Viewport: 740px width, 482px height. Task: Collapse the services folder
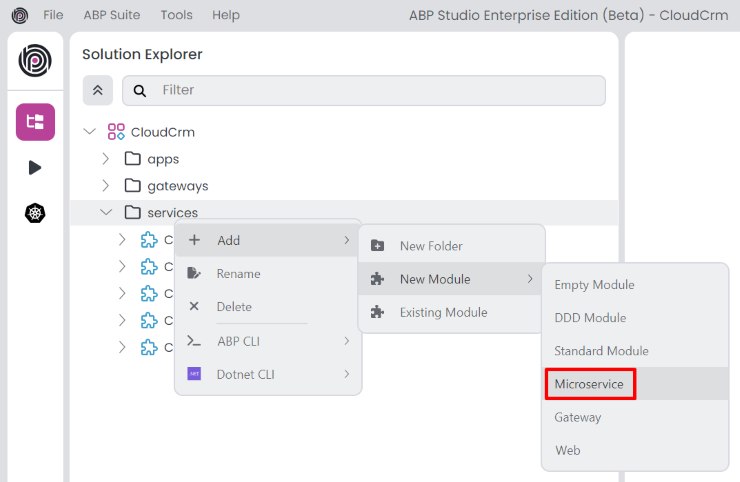pyautogui.click(x=106, y=212)
